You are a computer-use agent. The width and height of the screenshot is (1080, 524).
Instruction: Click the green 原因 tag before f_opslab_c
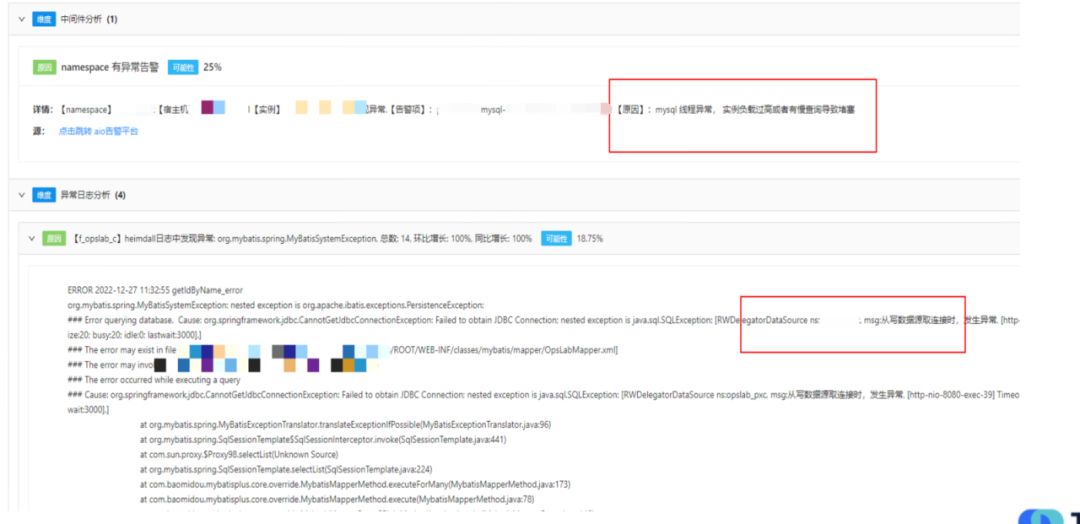(x=53, y=238)
